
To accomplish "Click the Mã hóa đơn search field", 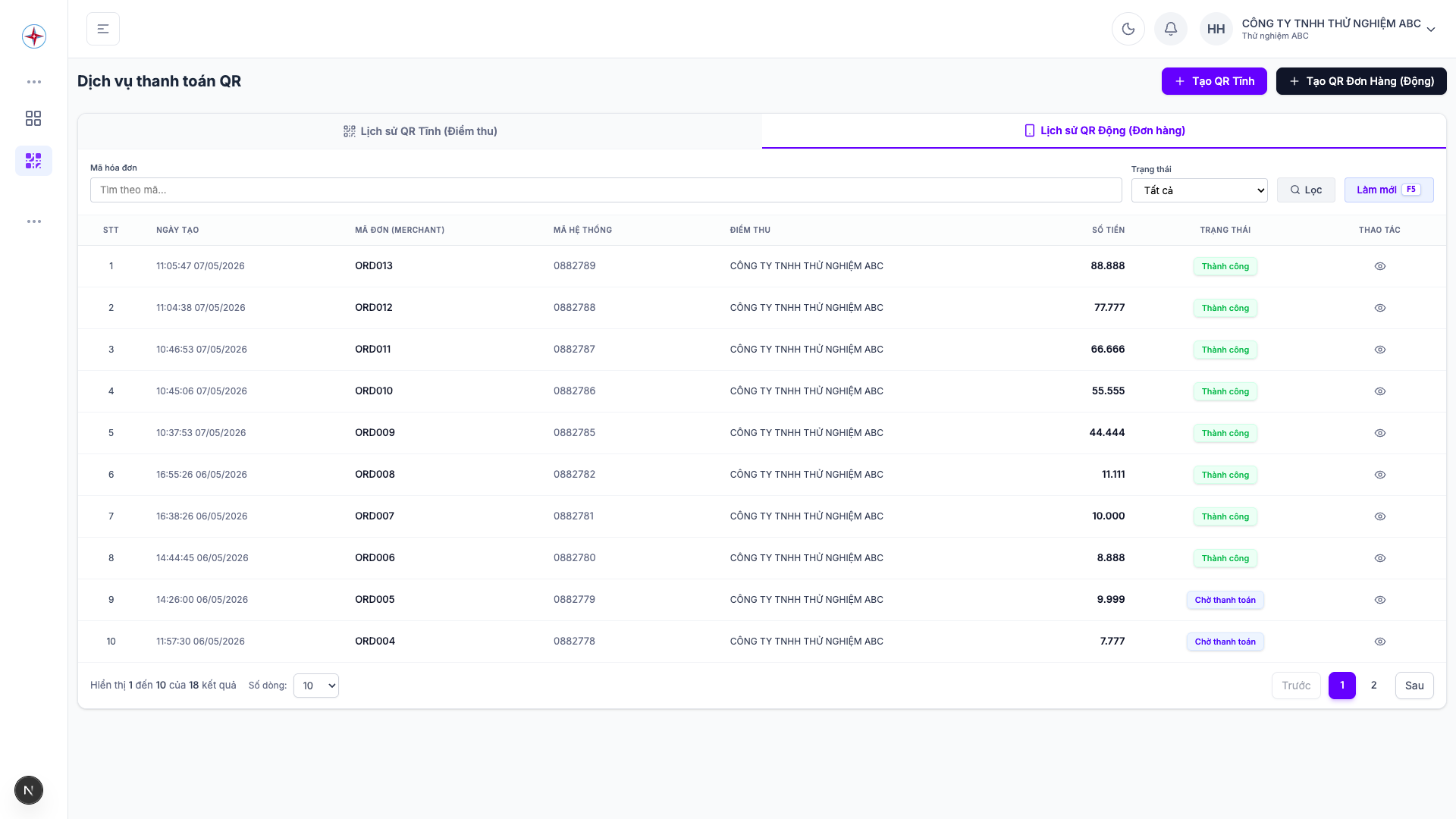I will tap(606, 190).
